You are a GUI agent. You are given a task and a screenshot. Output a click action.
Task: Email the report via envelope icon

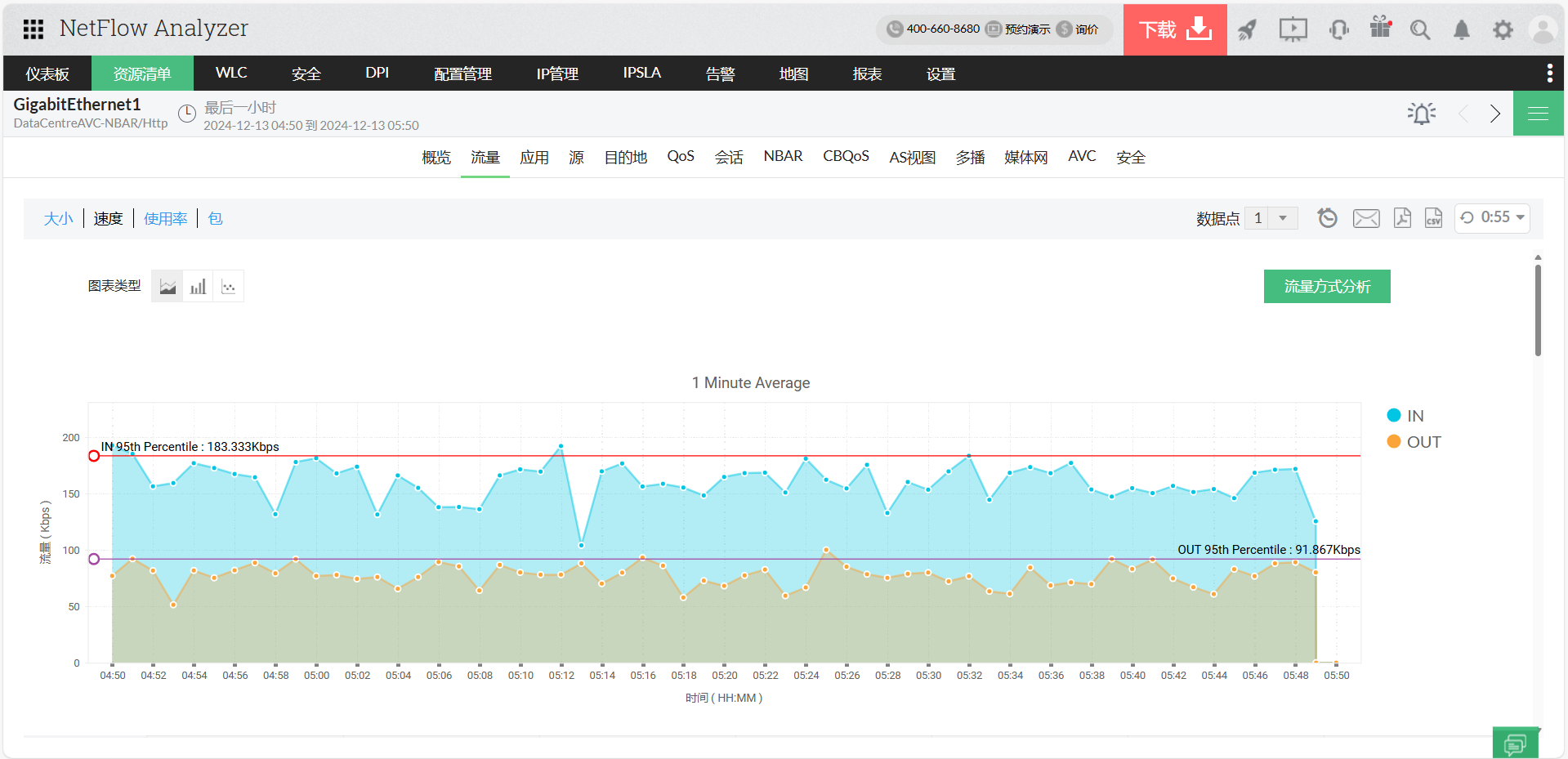[1365, 218]
